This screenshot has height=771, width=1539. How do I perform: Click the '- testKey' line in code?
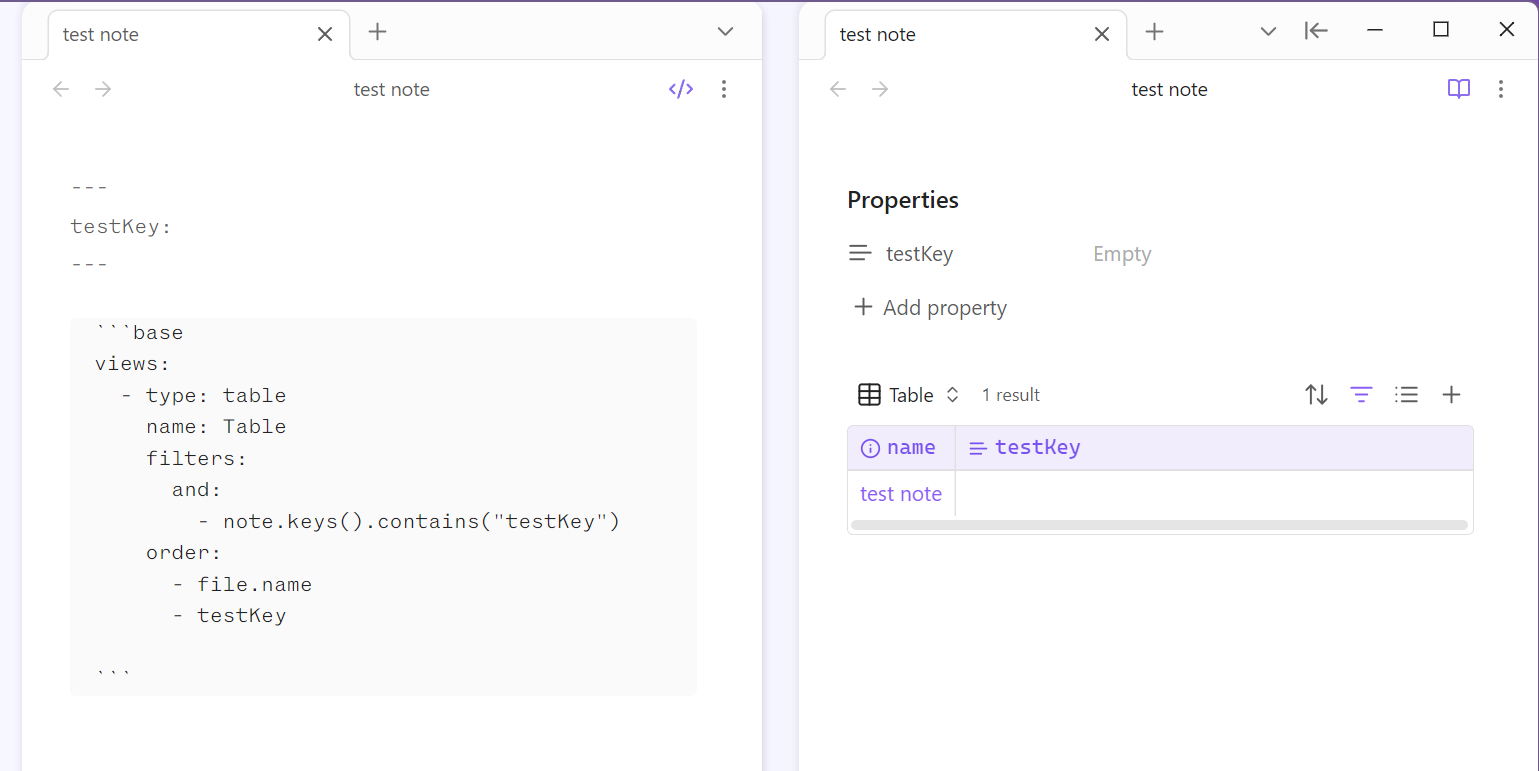(x=229, y=616)
